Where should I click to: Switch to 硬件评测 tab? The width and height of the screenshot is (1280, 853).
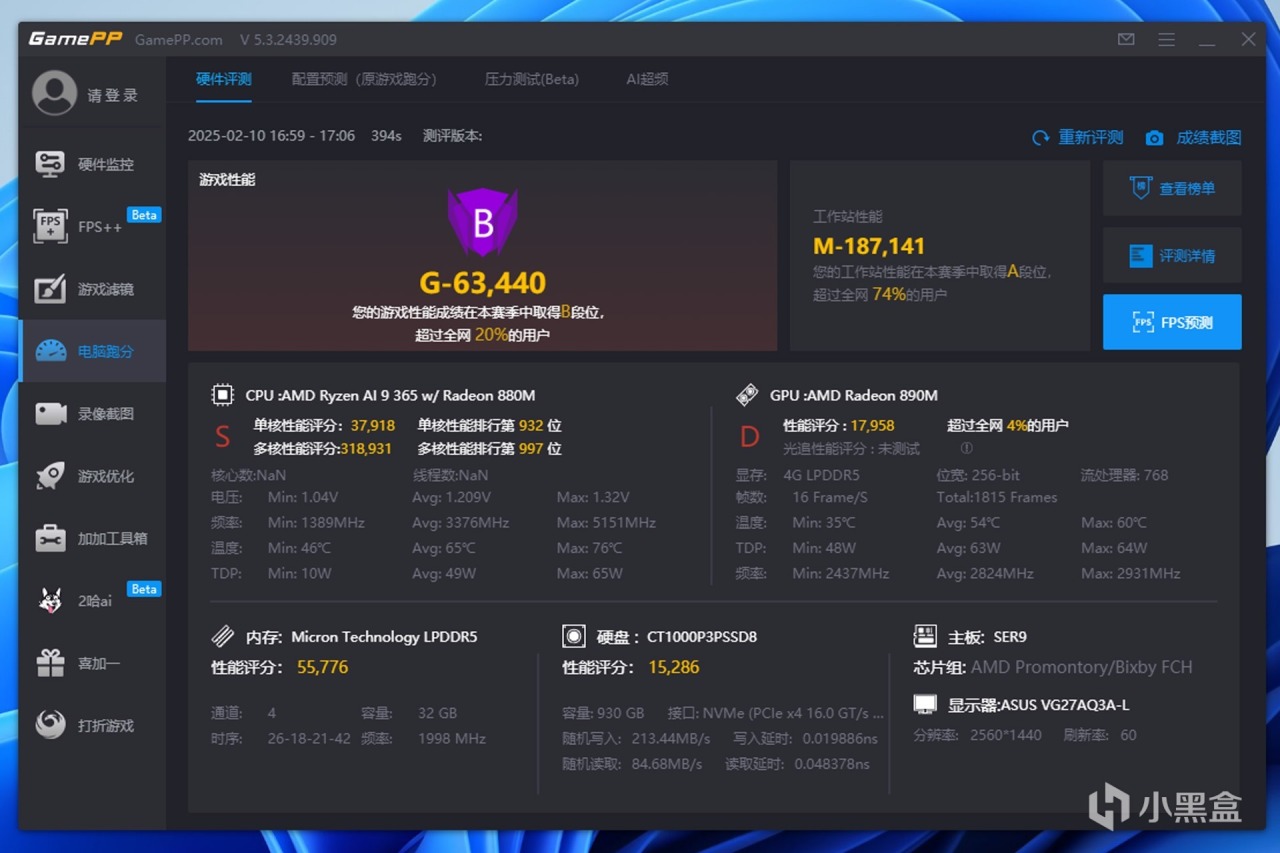(x=224, y=79)
